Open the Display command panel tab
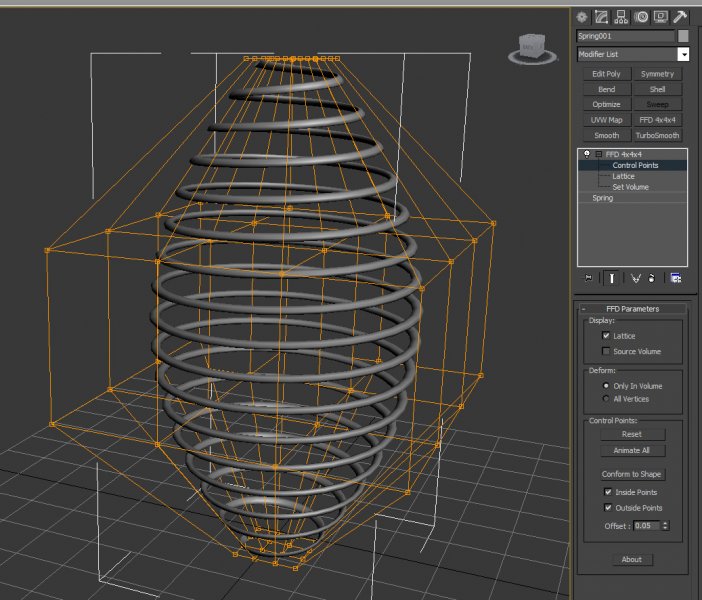This screenshot has height=600, width=702. [x=661, y=17]
